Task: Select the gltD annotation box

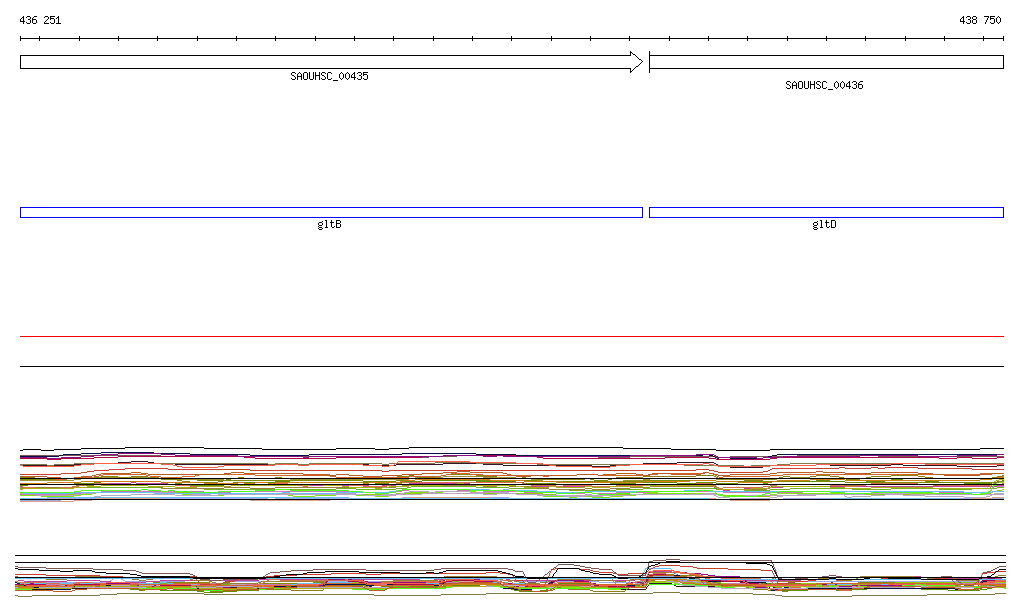Action: pyautogui.click(x=826, y=212)
